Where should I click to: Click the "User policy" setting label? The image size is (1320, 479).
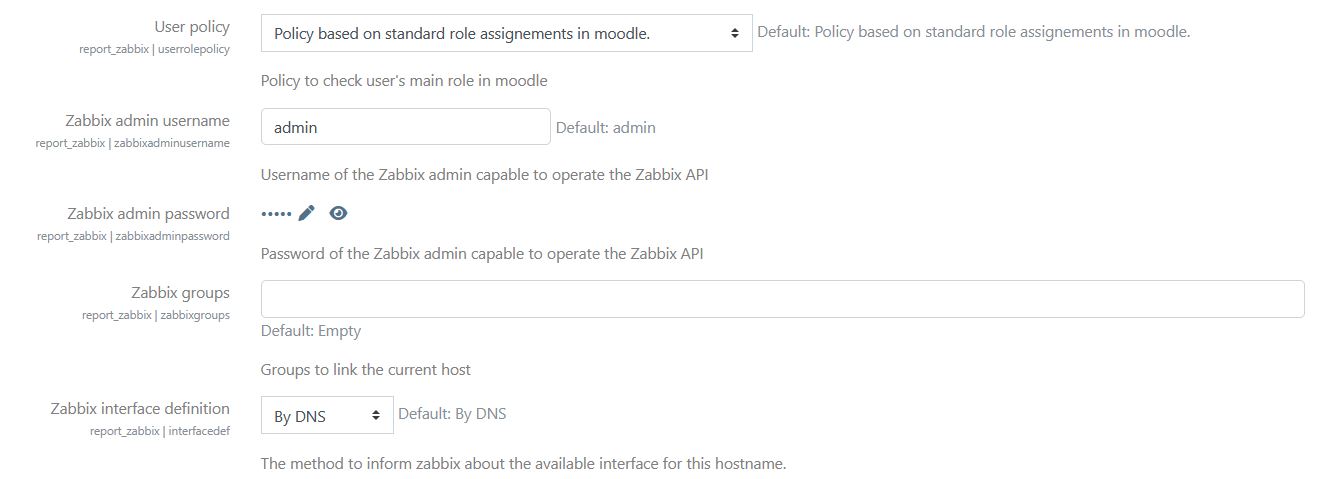(x=192, y=27)
